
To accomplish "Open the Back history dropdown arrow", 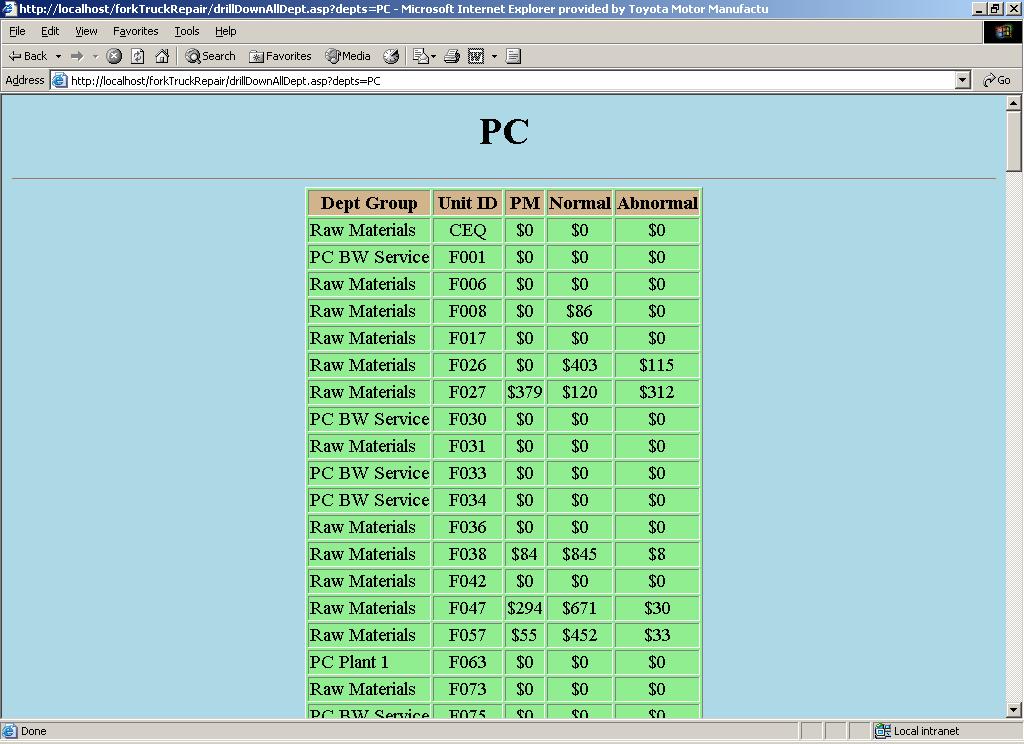I will (x=58, y=56).
